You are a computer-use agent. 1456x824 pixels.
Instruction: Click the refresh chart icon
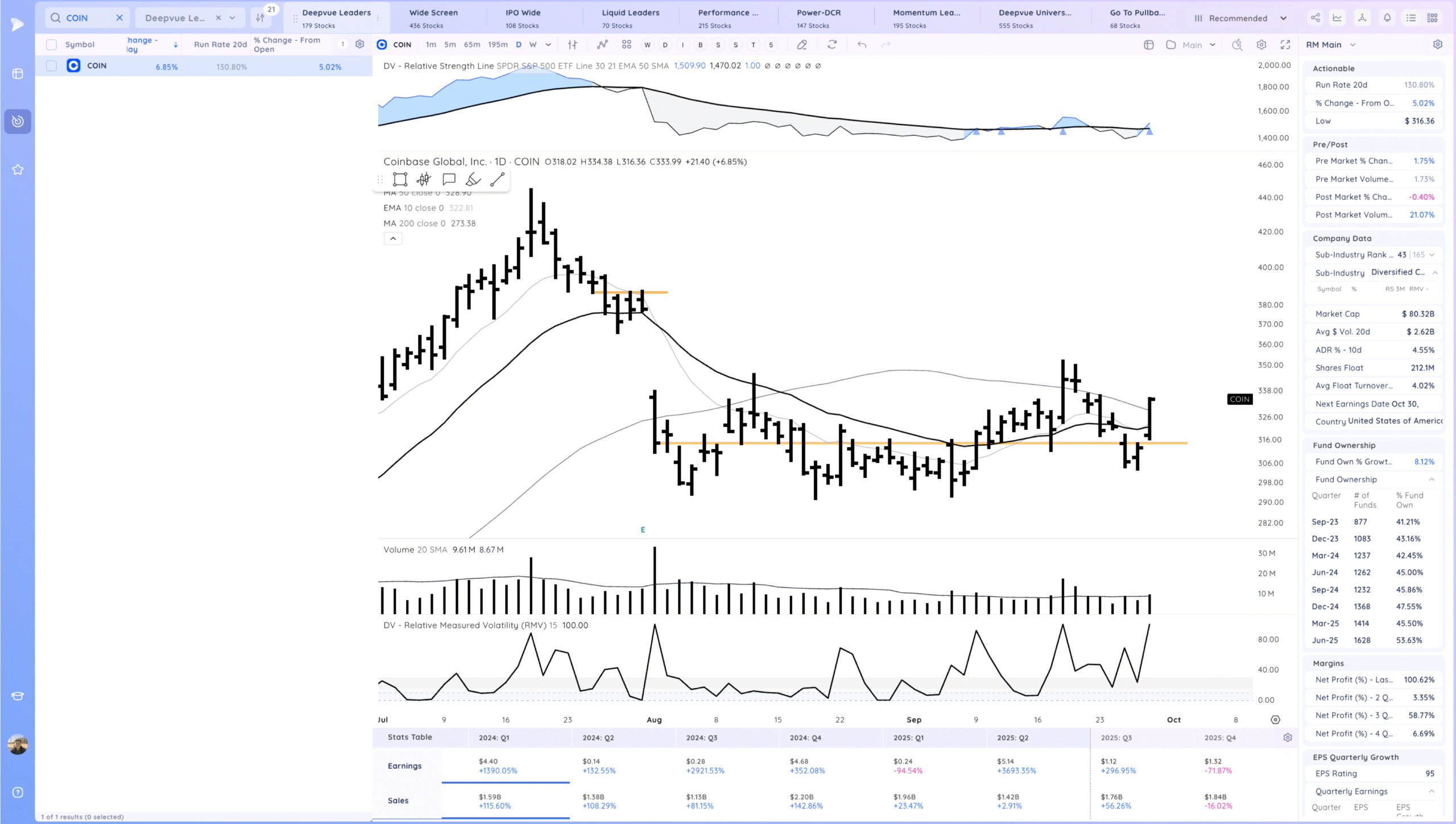[832, 44]
